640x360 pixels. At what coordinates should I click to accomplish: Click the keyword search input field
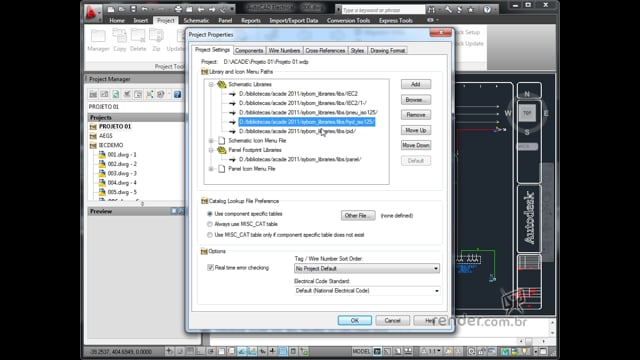383,9
